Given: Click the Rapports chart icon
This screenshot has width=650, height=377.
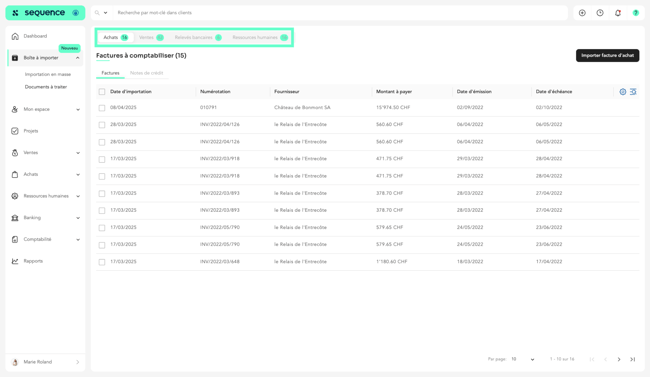Looking at the screenshot, I should (15, 261).
